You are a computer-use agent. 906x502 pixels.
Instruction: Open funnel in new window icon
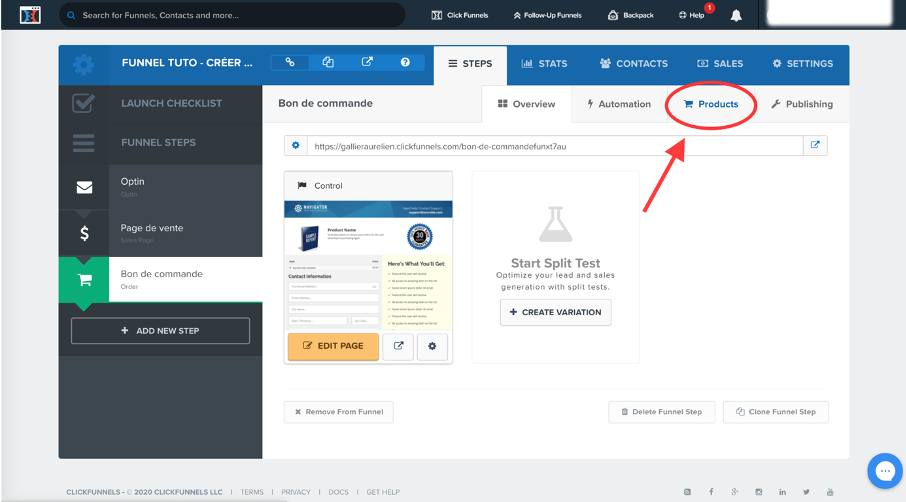[x=367, y=62]
